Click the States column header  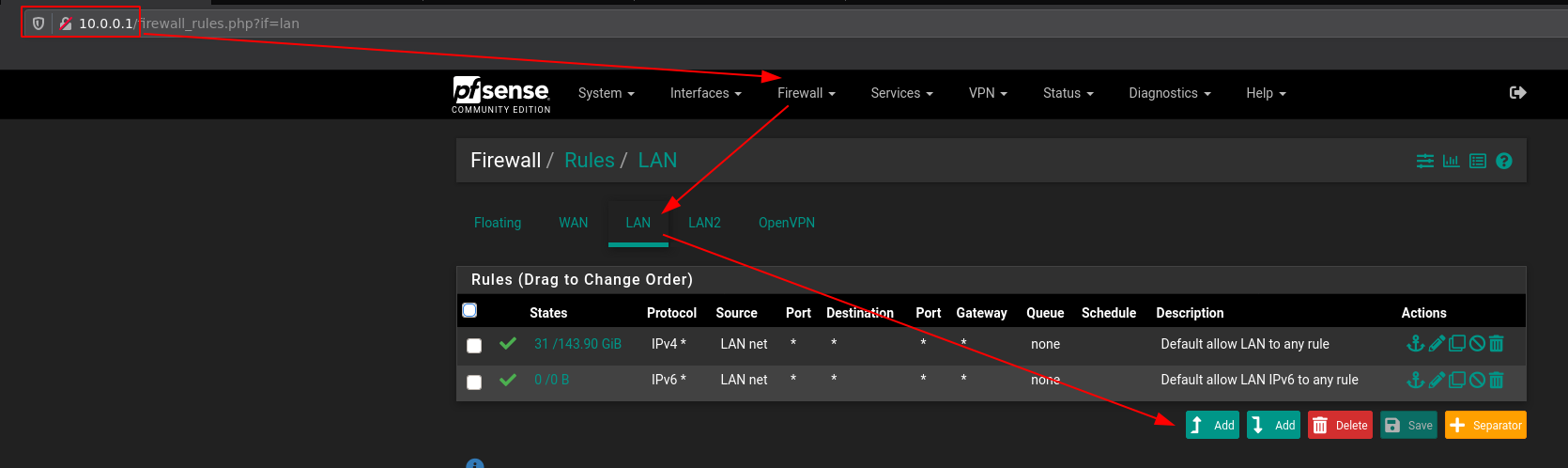coord(548,313)
